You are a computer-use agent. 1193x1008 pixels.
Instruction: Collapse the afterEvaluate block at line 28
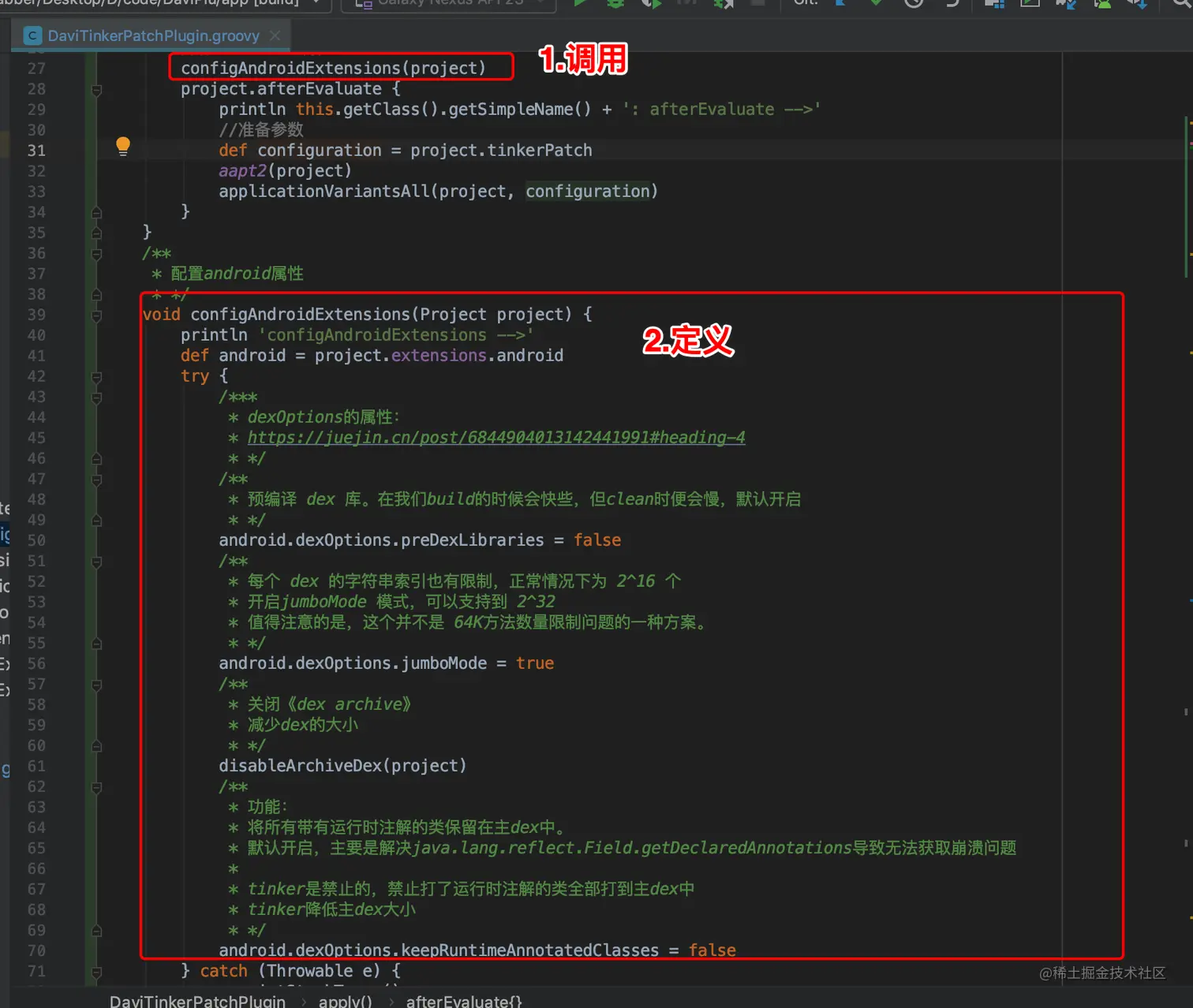[96, 90]
